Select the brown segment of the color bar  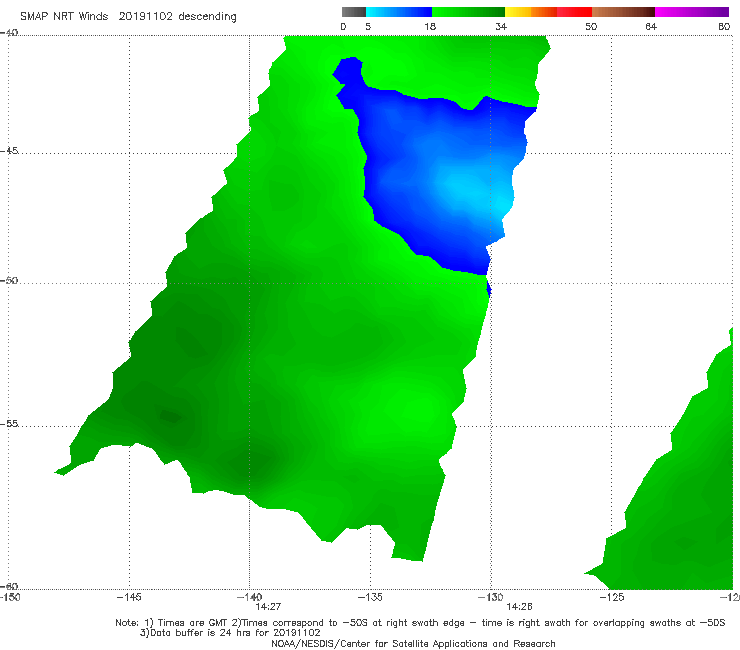point(623,12)
